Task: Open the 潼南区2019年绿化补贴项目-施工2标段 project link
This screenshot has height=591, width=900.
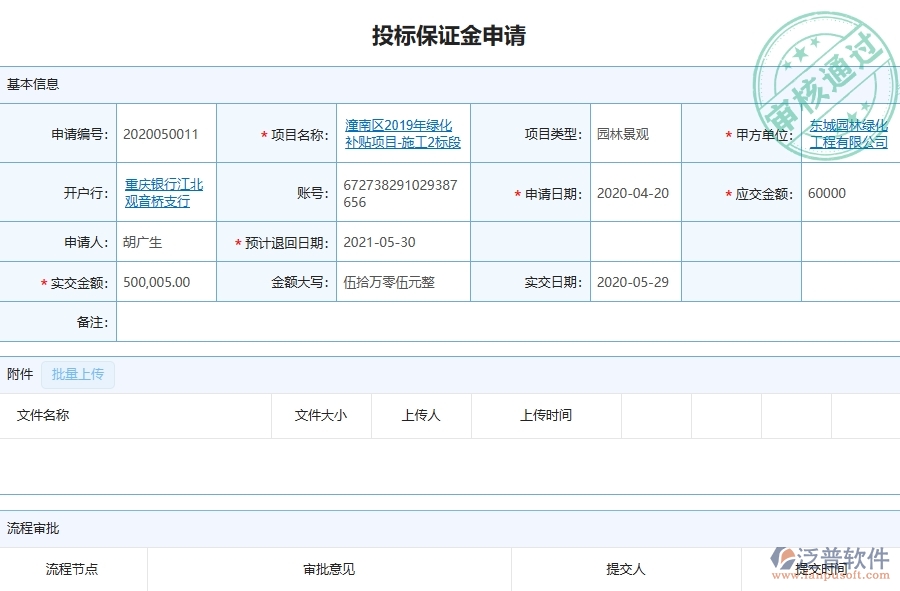Action: [399, 133]
